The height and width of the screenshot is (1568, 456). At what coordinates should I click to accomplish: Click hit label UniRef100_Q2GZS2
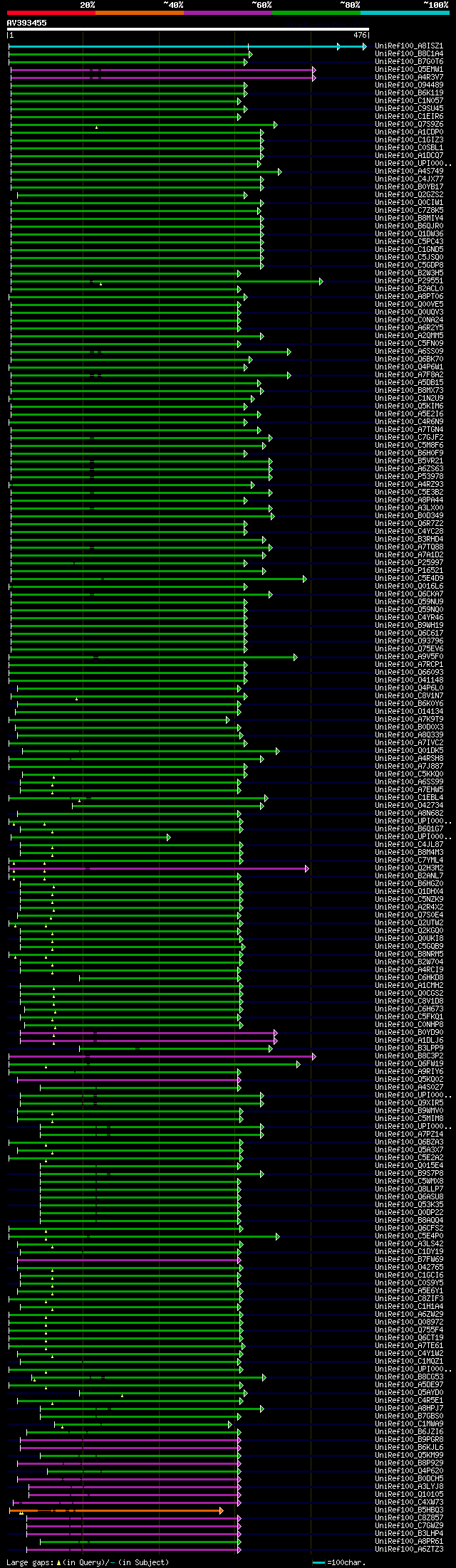click(409, 195)
